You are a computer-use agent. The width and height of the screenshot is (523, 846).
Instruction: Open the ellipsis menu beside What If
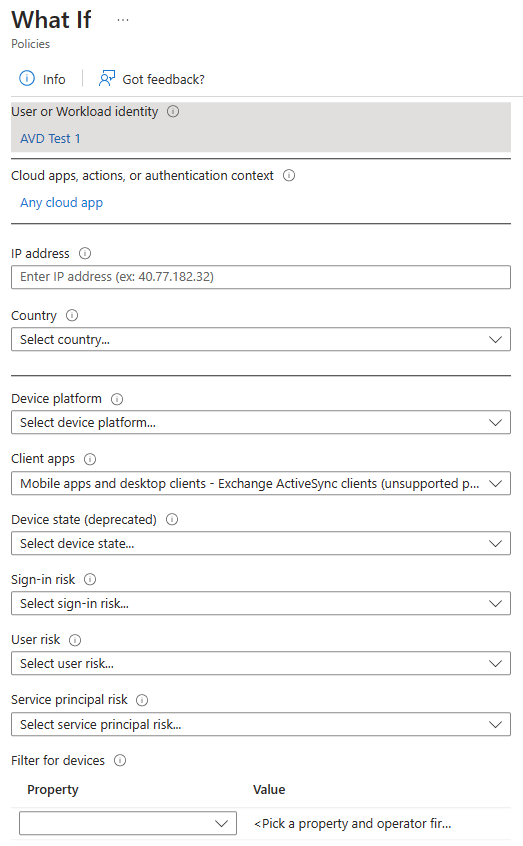[123, 20]
